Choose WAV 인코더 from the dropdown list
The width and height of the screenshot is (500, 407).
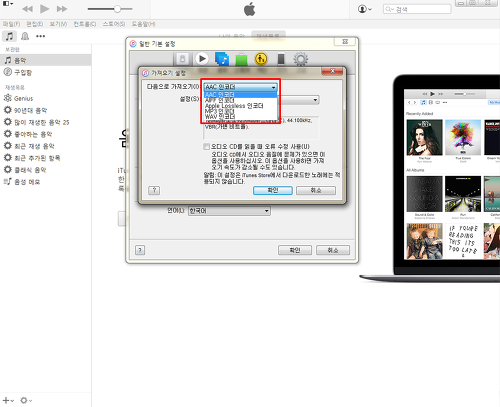pos(240,116)
